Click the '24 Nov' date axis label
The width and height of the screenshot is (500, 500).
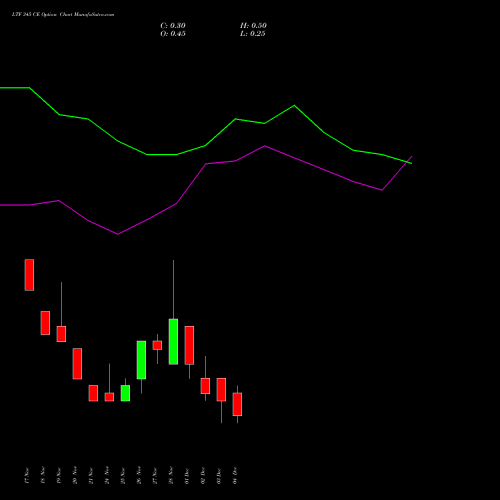click(x=107, y=475)
